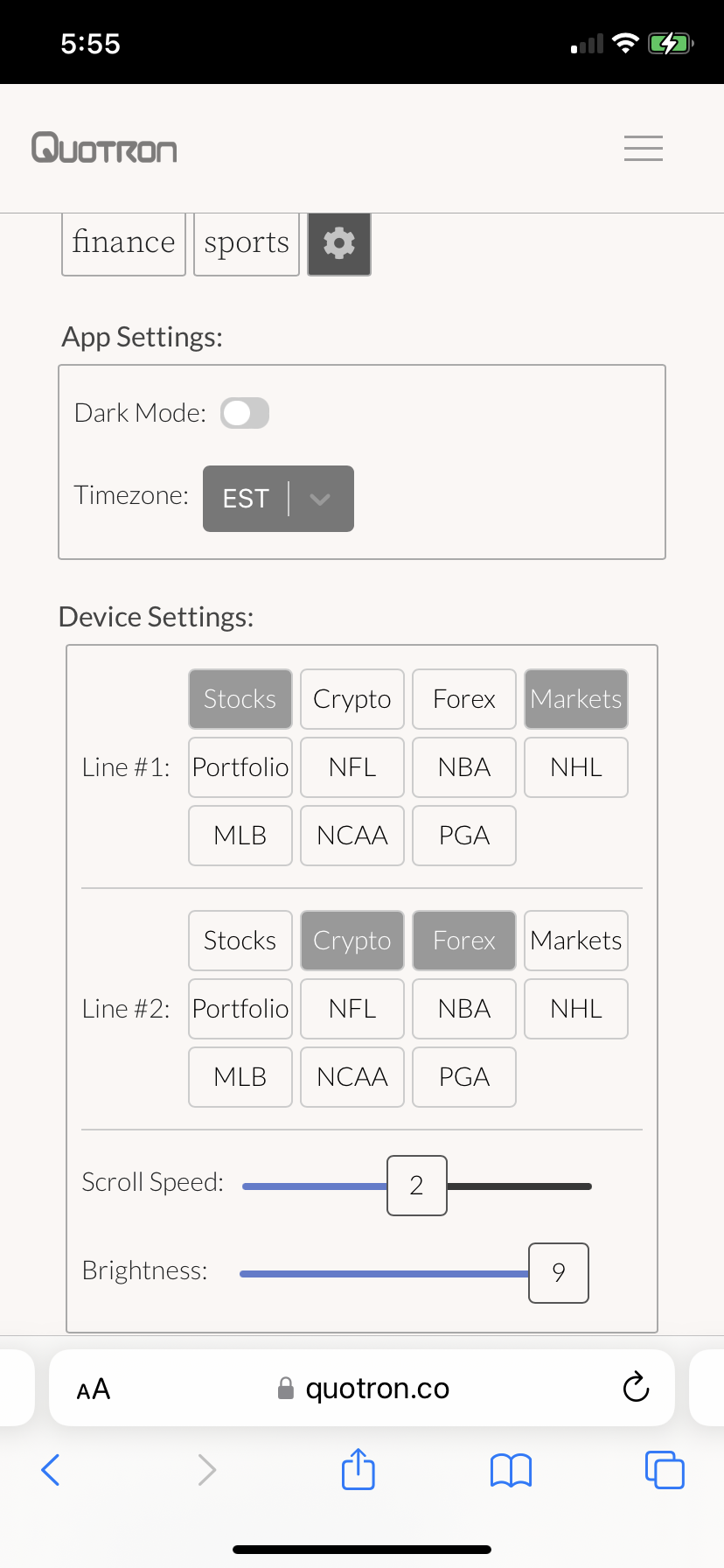Click the Quotron logo
Image resolution: width=724 pixels, height=1568 pixels.
pos(104,148)
